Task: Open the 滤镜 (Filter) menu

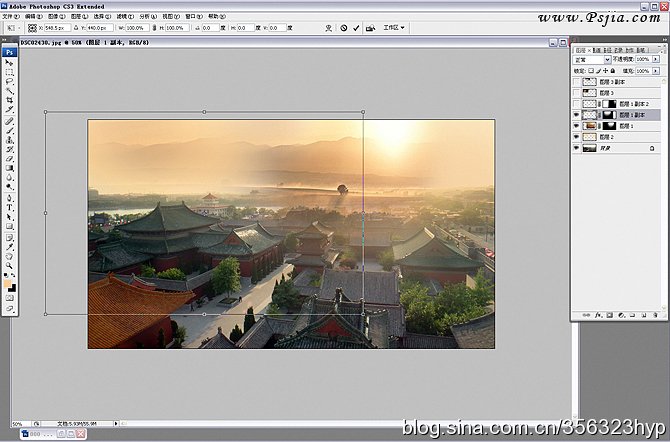Action: [124, 17]
